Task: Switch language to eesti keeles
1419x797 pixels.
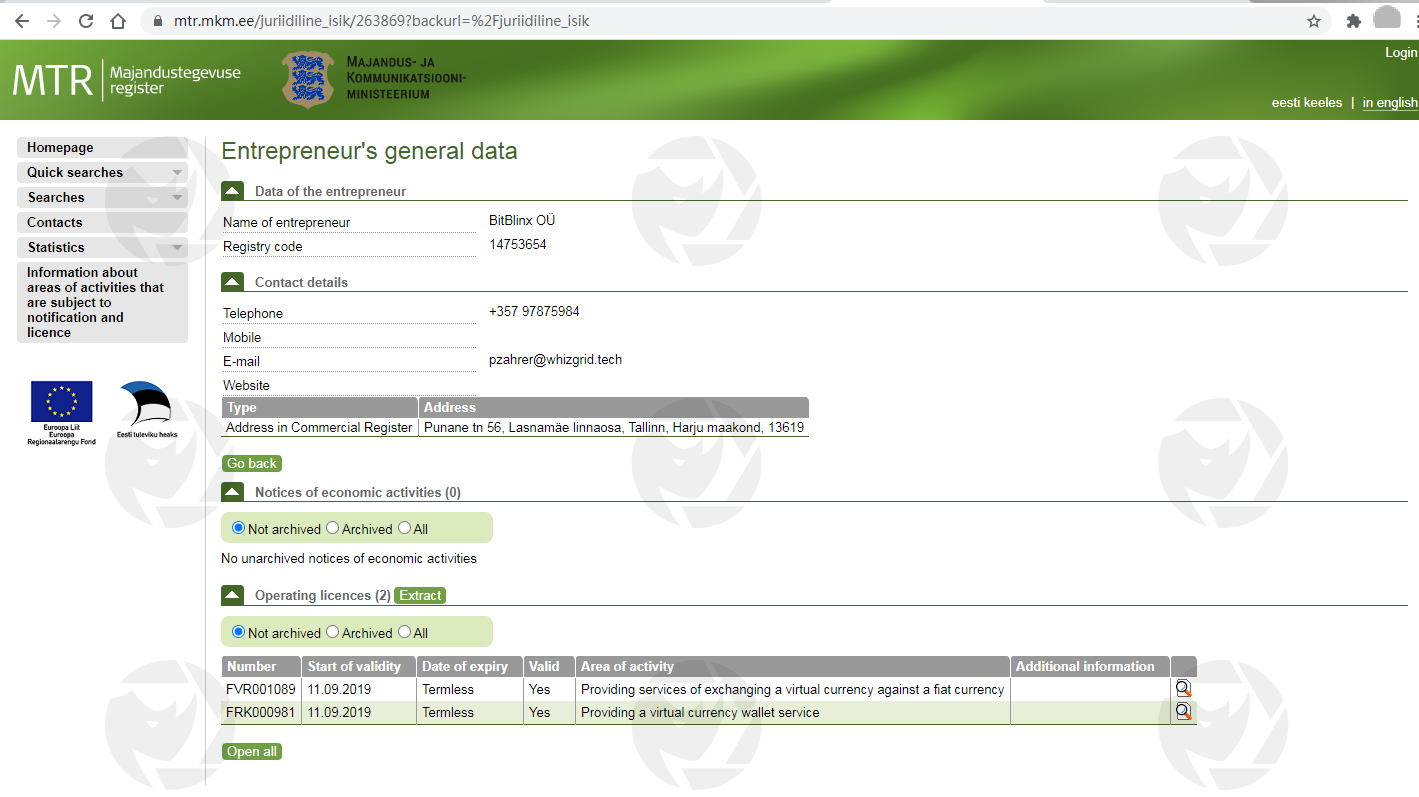Action: click(x=1306, y=103)
